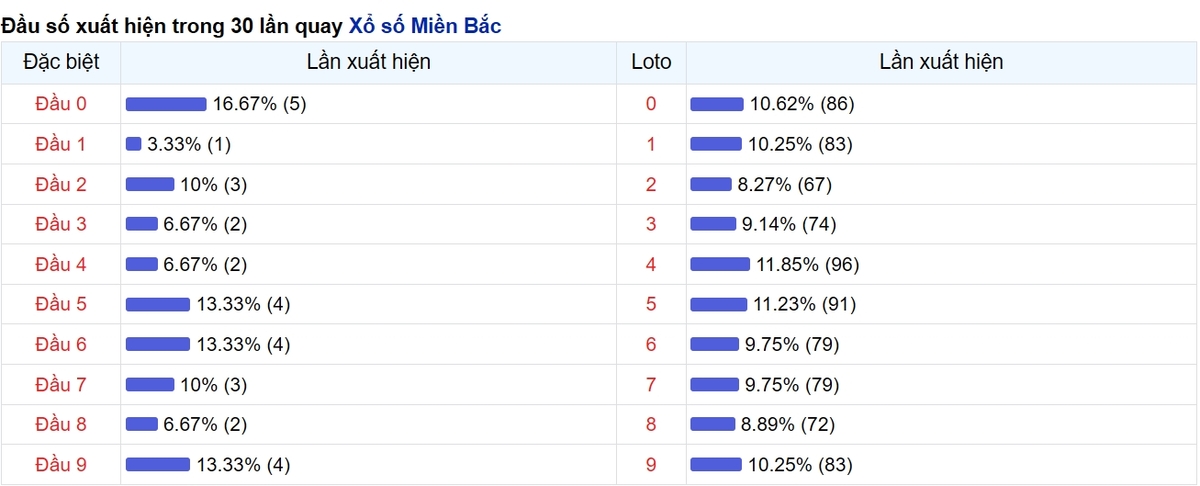This screenshot has height=486, width=1200.
Task: Click the Đặc biệt column header
Action: [x=61, y=62]
